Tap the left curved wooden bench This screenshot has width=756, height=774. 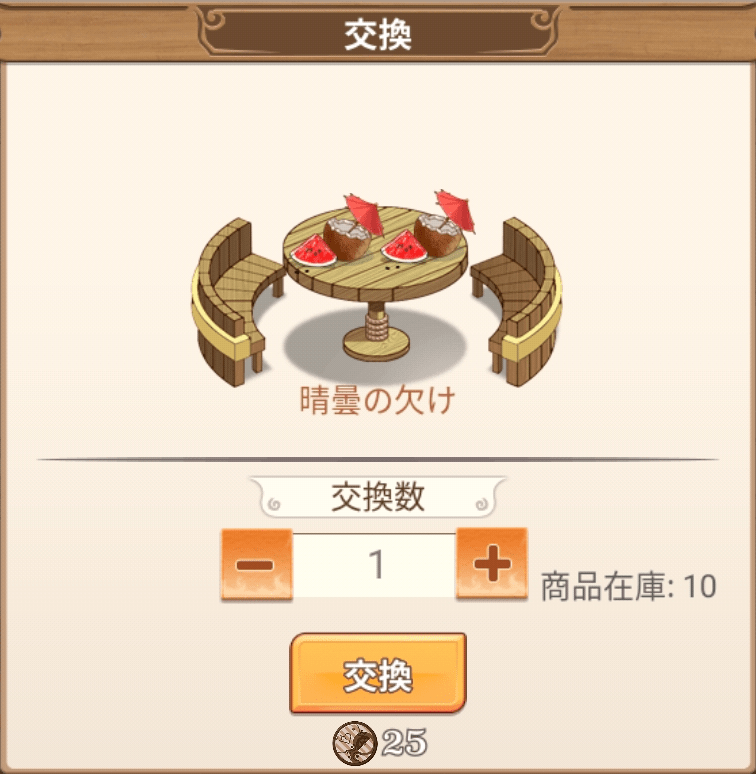point(236,301)
